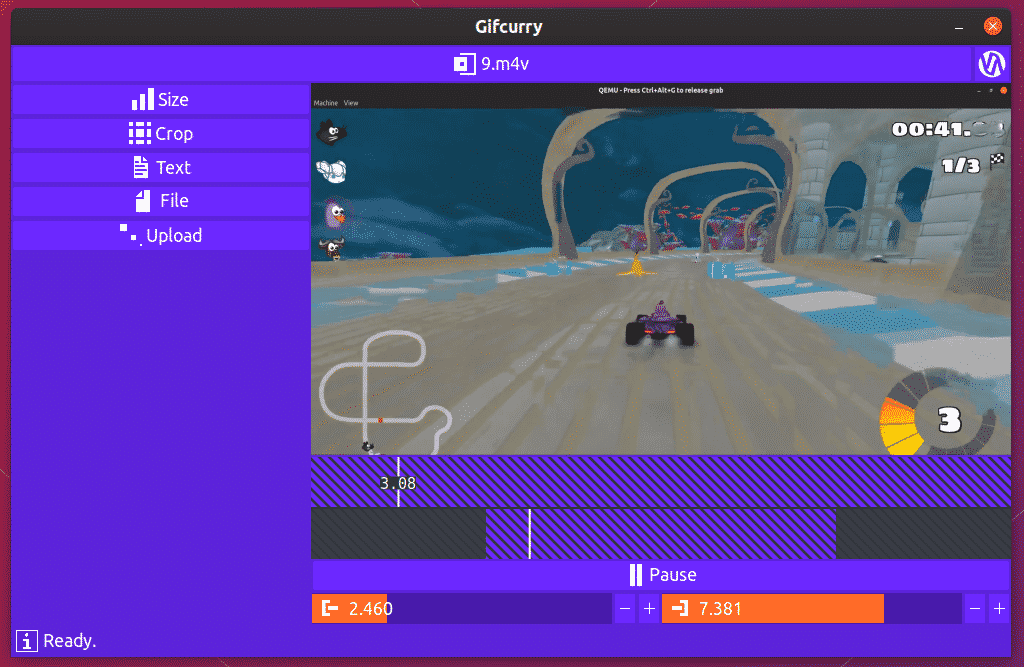Screen dimensions: 1024x667
Task: Click the start time field showing 2.460
Action: pyautogui.click(x=462, y=609)
